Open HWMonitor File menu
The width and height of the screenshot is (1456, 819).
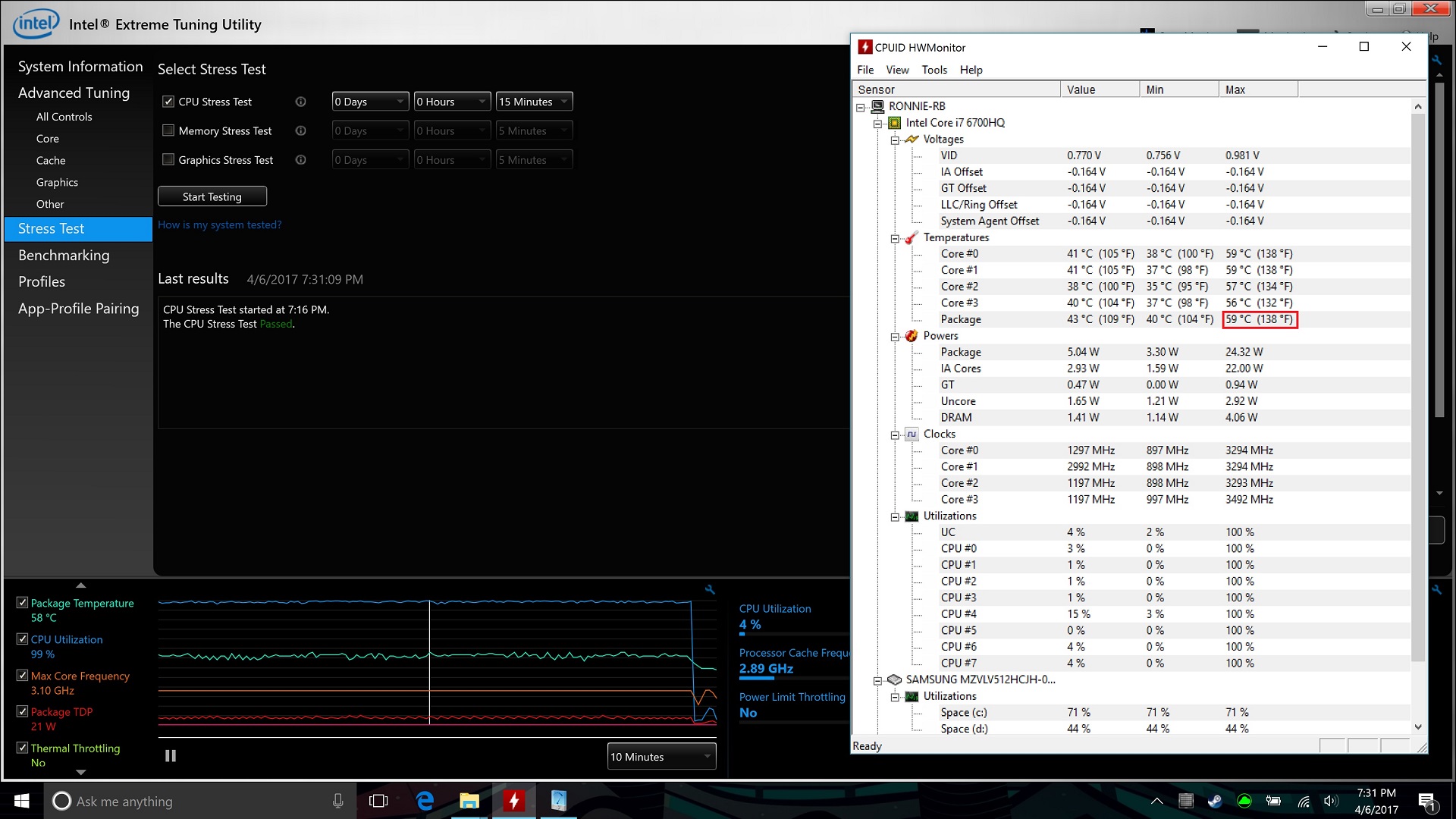[865, 70]
